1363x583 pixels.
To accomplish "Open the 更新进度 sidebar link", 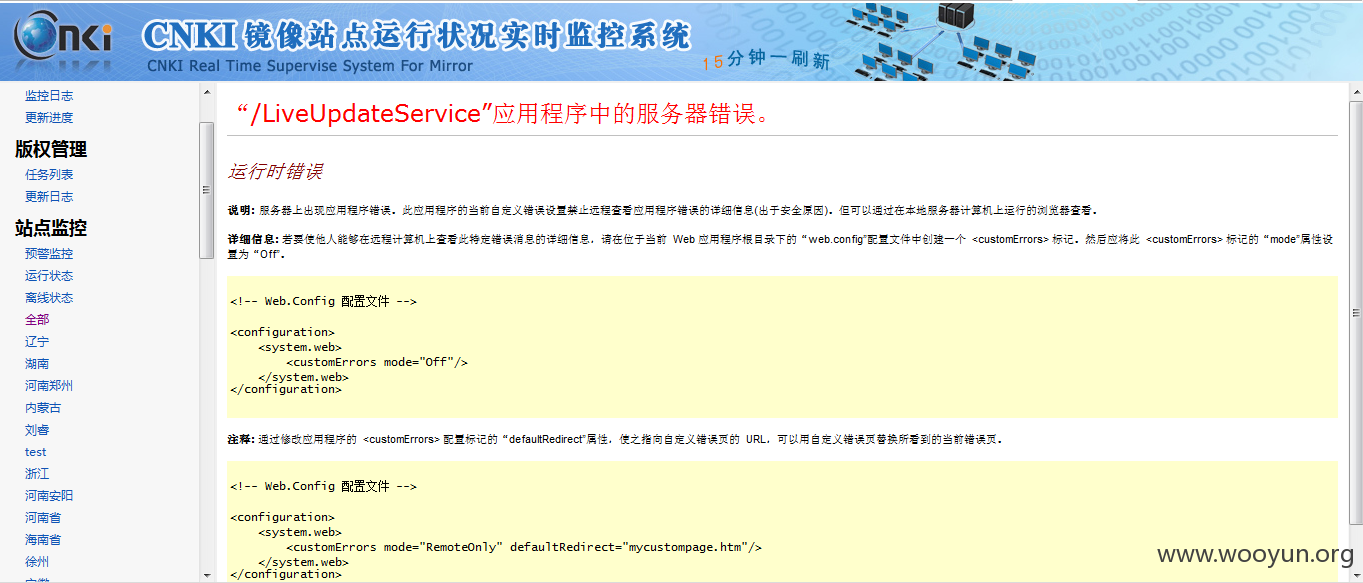I will (49, 118).
